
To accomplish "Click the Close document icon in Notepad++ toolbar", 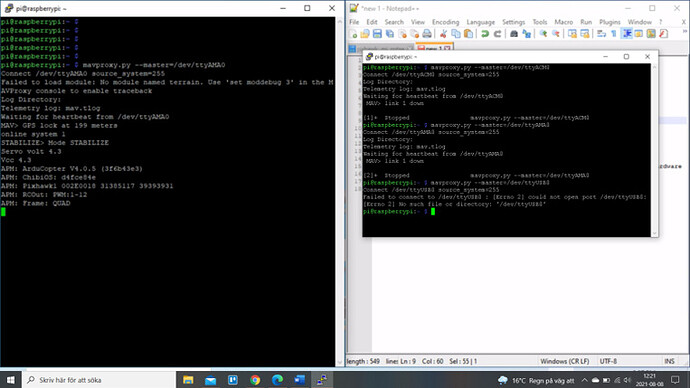I will click(x=402, y=34).
